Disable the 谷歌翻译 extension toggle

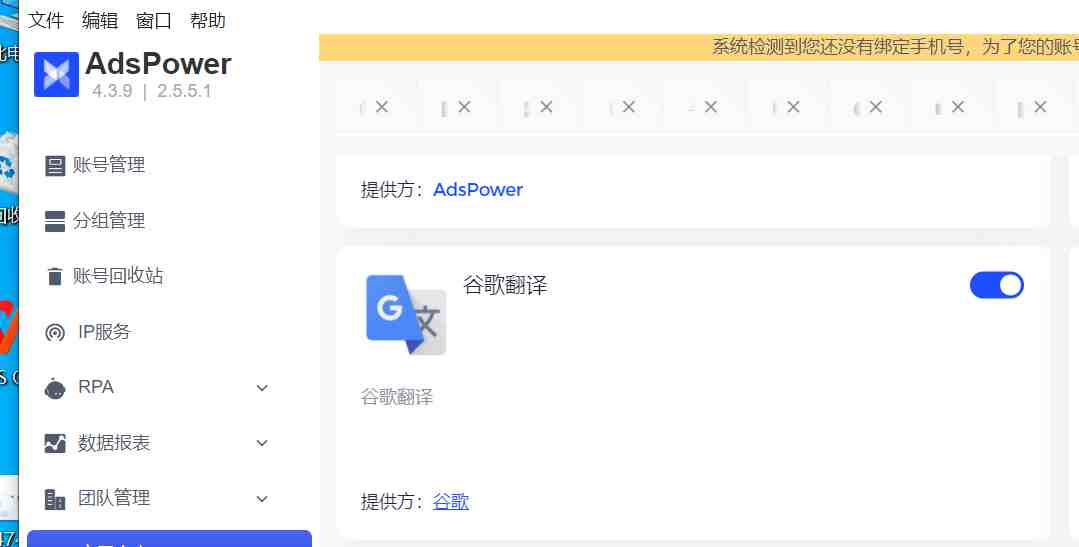pos(996,285)
